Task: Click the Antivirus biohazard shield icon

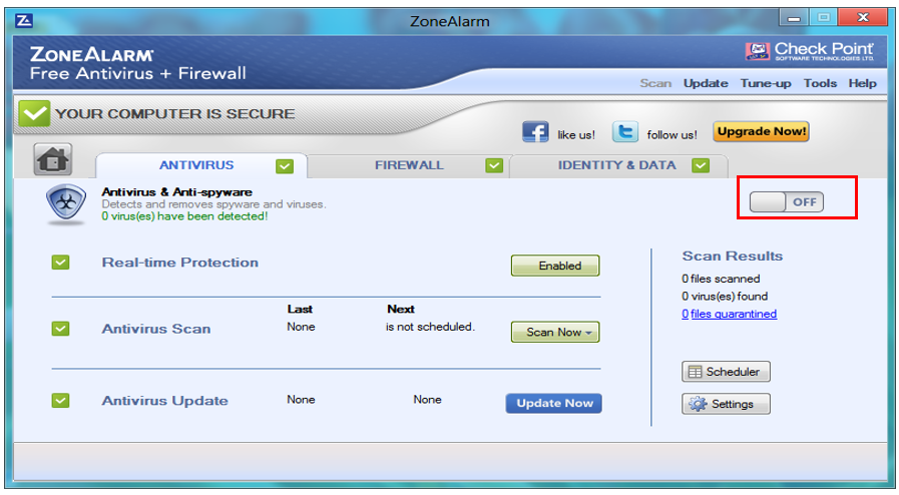Action: [66, 204]
